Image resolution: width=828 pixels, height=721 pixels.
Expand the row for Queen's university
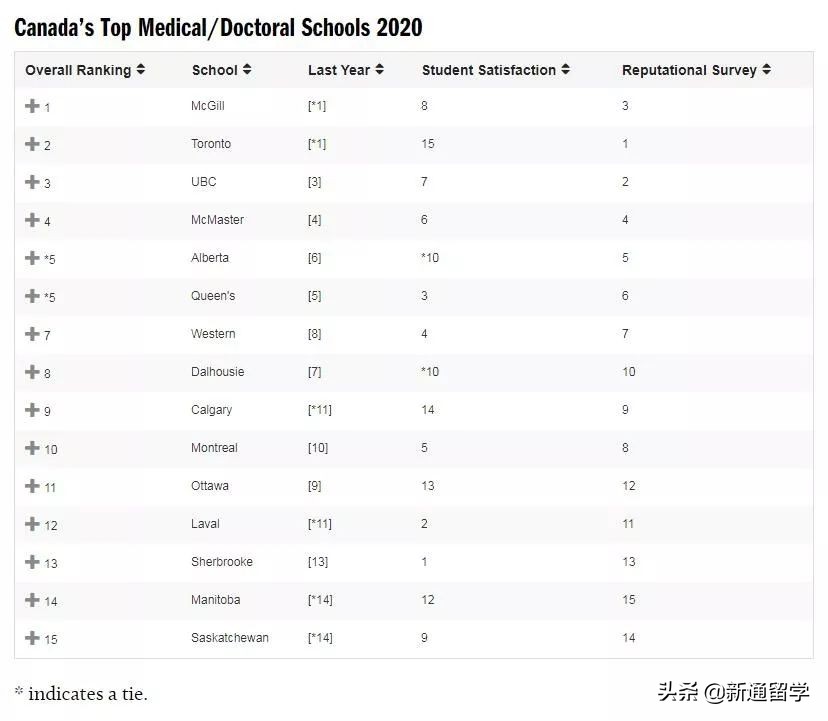pos(33,296)
